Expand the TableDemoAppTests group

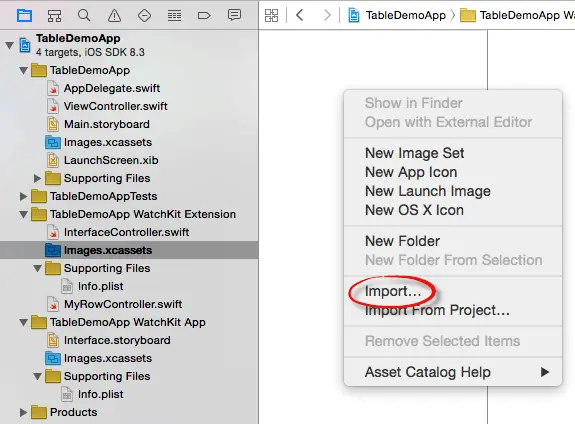tap(23, 196)
